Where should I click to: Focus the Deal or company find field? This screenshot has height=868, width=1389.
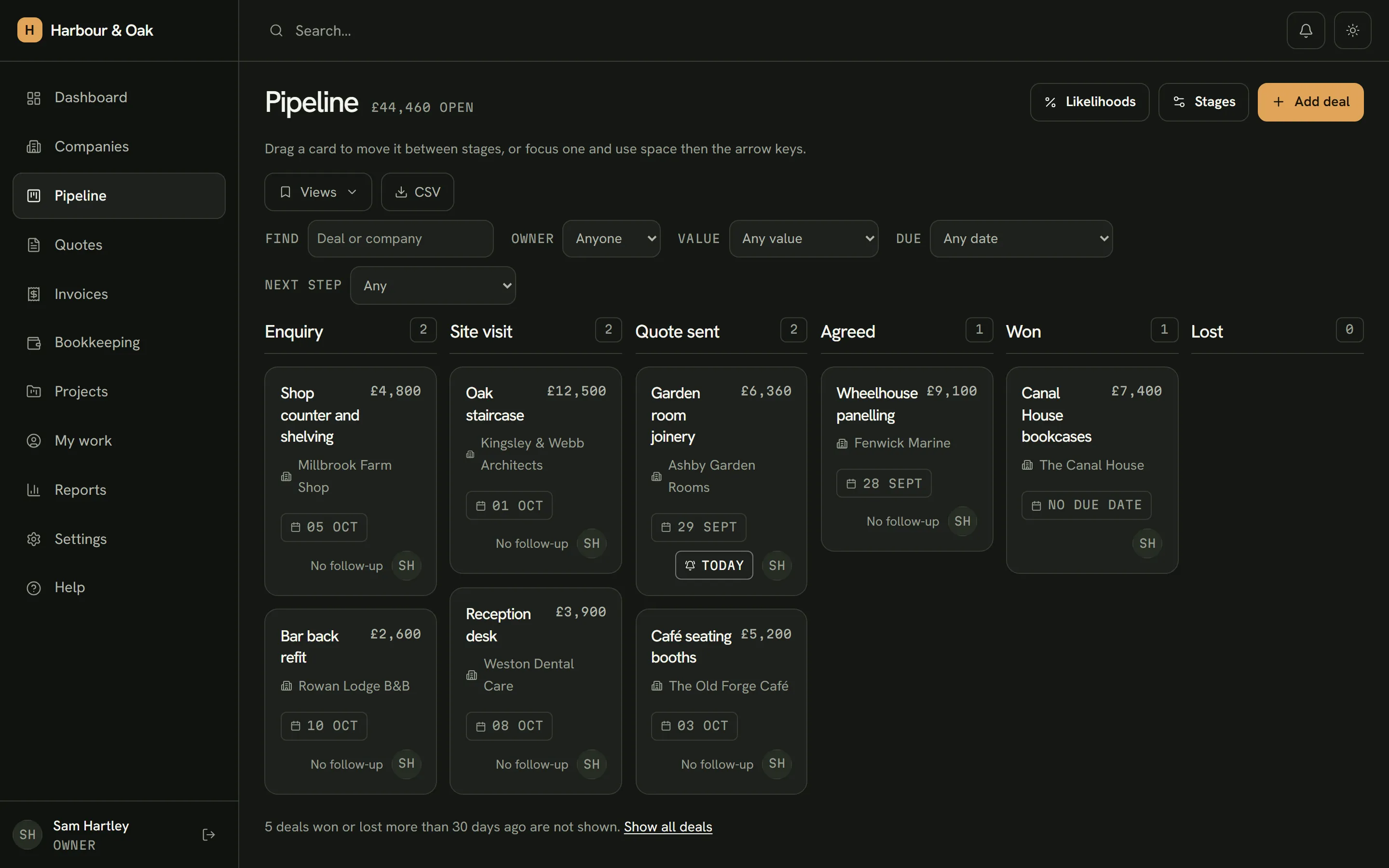[401, 239]
